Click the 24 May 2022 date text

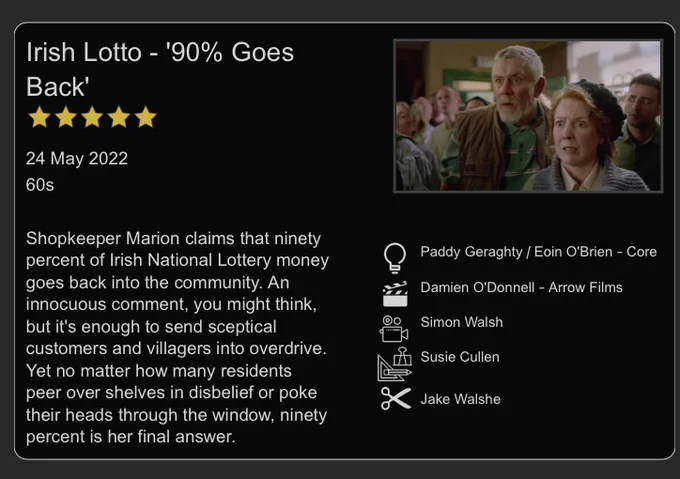tap(77, 159)
